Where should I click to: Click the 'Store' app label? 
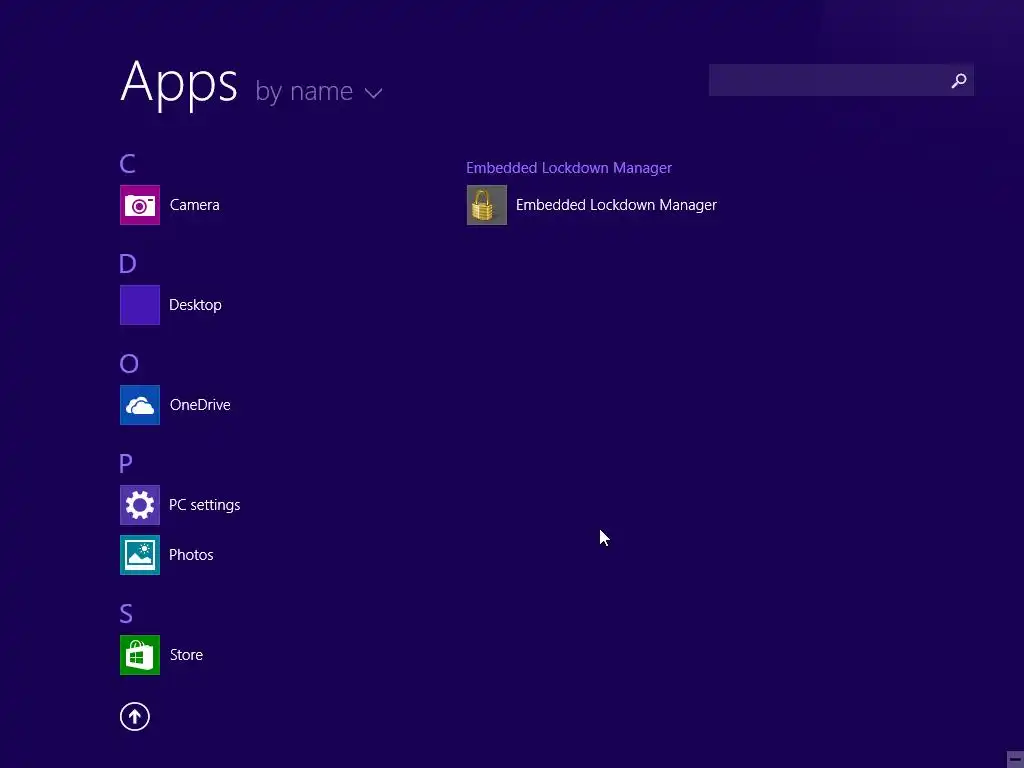186,655
